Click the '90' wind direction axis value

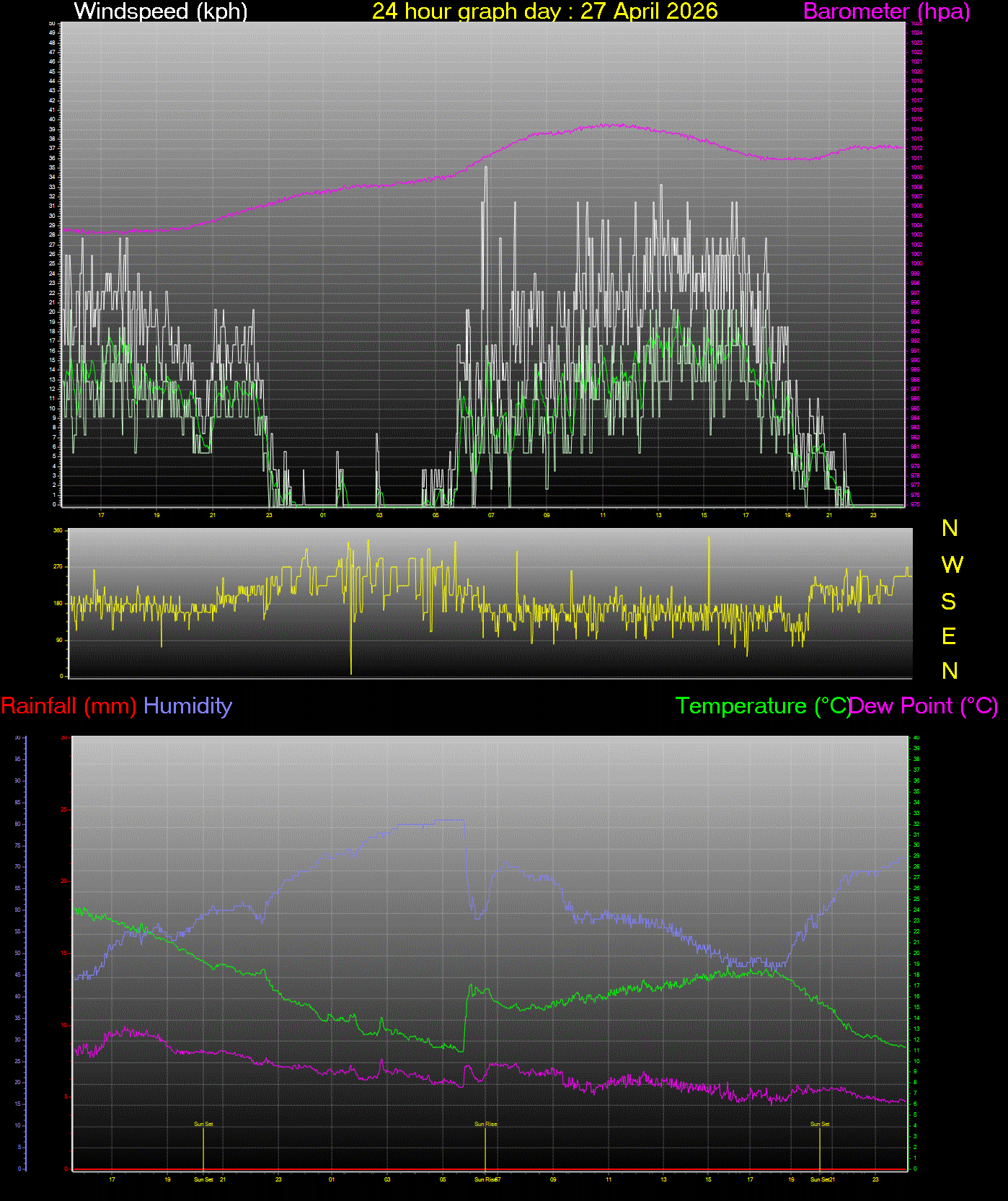(x=59, y=640)
